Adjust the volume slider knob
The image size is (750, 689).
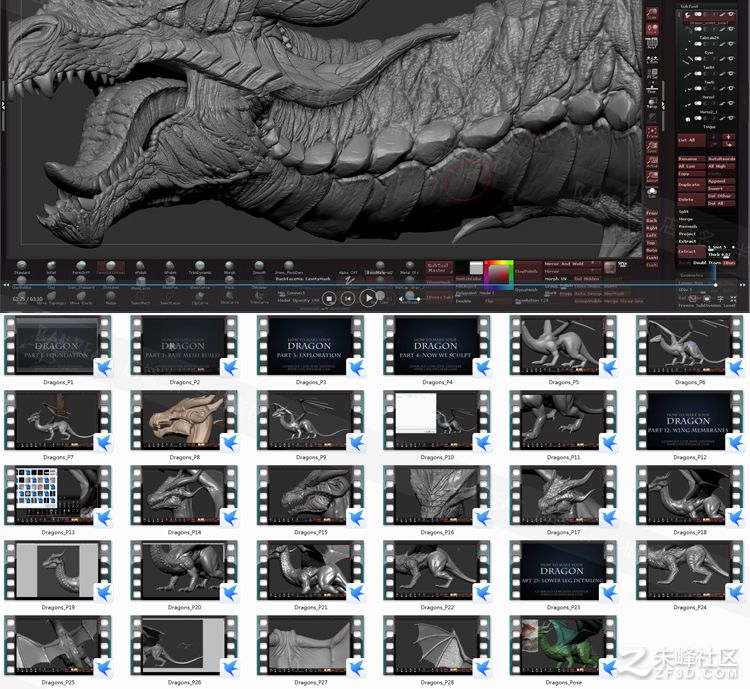click(419, 299)
